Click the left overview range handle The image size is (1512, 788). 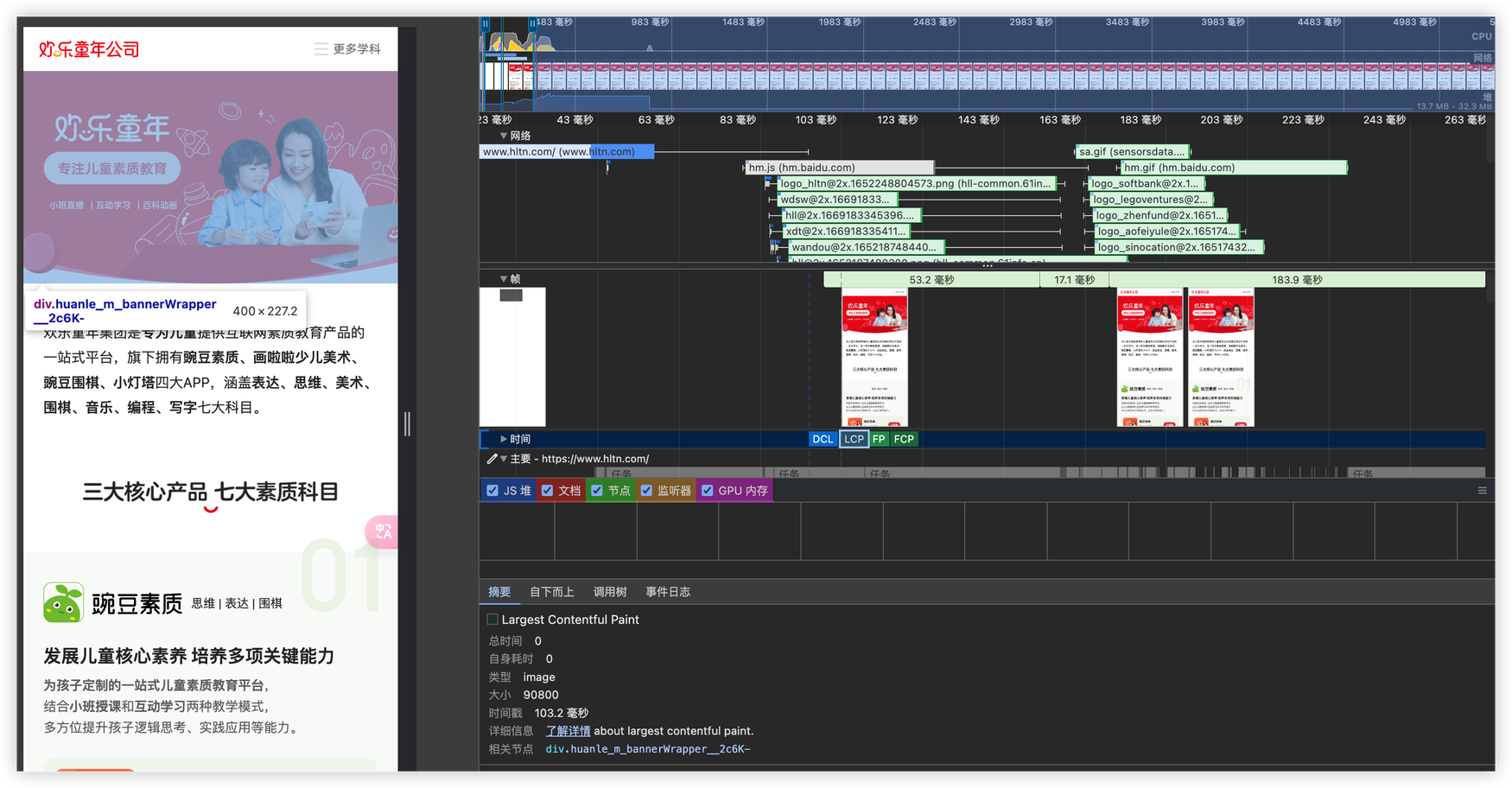486,24
